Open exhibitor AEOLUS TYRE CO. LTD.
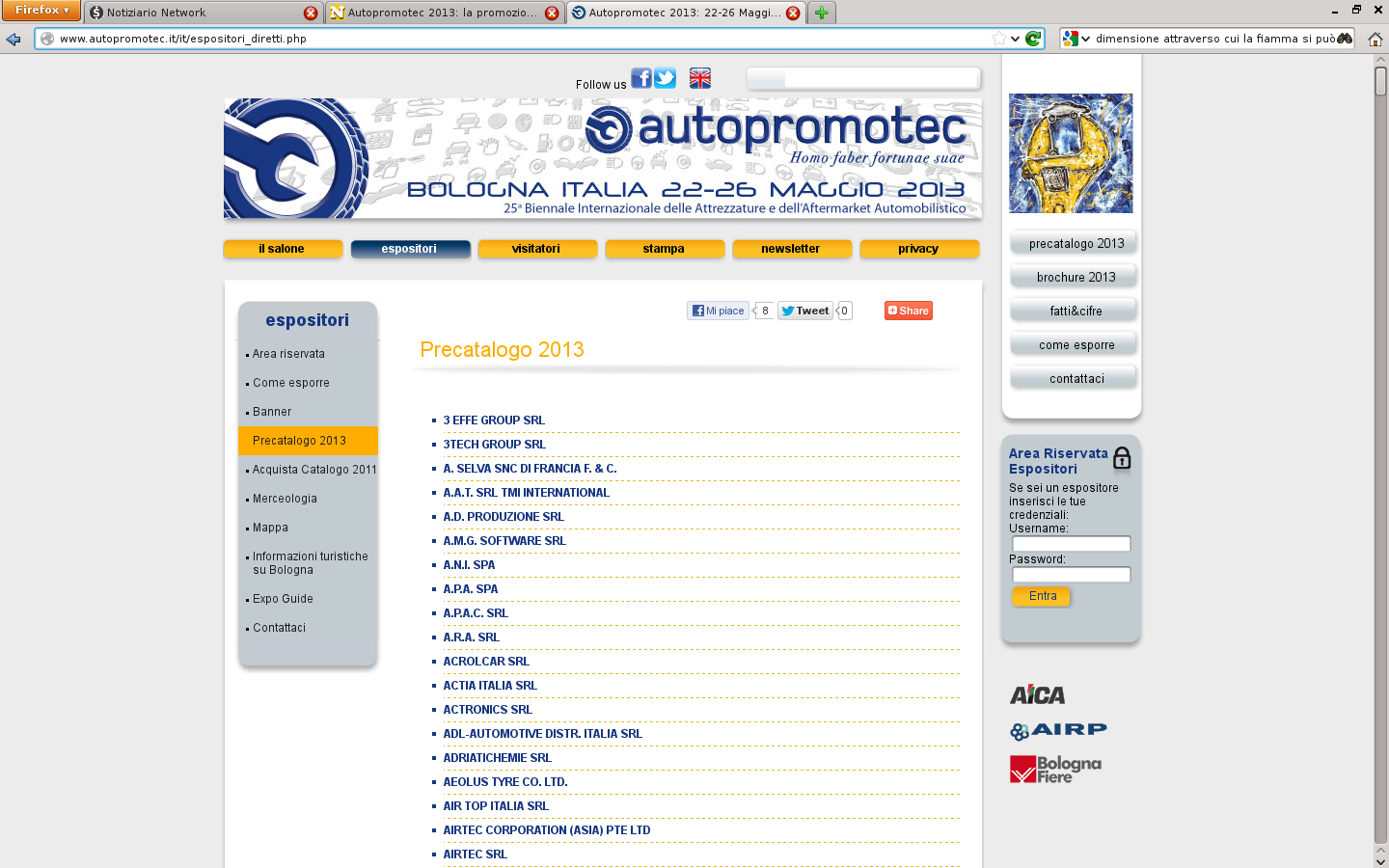 coord(505,782)
